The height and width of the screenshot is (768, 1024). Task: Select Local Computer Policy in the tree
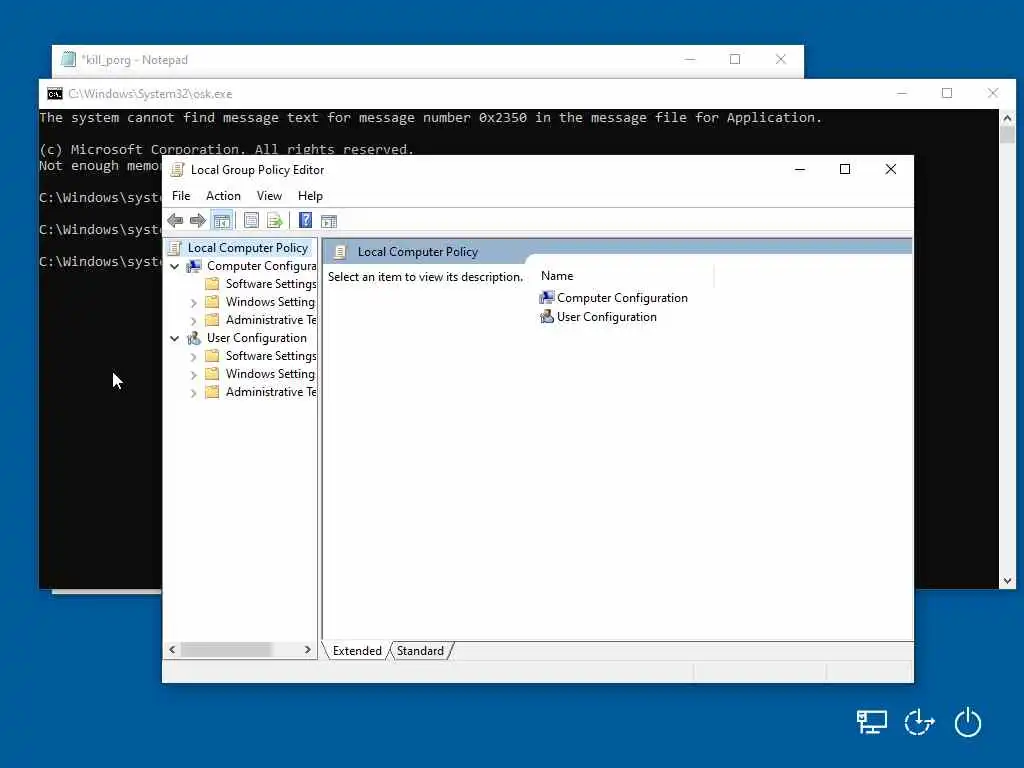248,248
